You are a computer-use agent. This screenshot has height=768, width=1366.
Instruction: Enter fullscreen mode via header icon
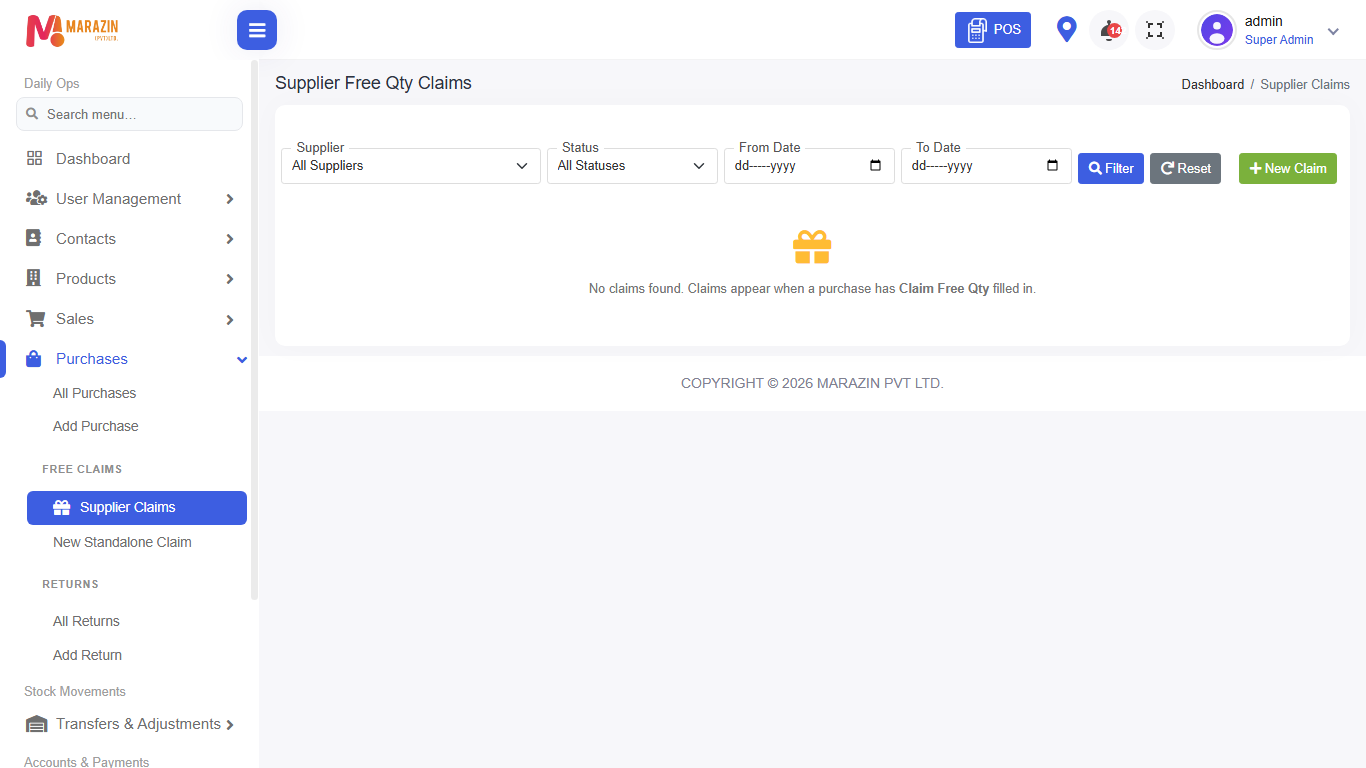pyautogui.click(x=1155, y=30)
